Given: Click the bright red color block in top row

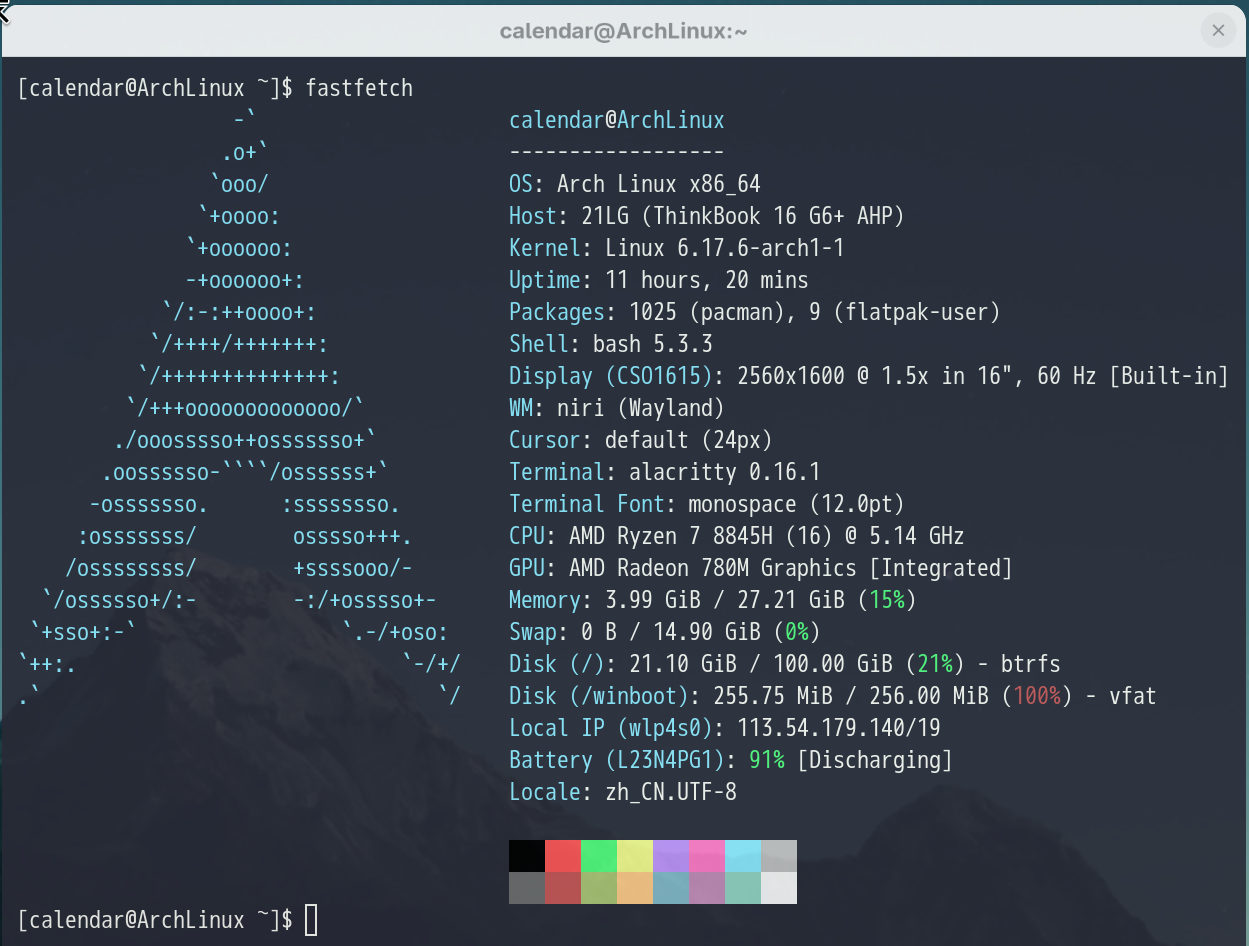Looking at the screenshot, I should [563, 856].
